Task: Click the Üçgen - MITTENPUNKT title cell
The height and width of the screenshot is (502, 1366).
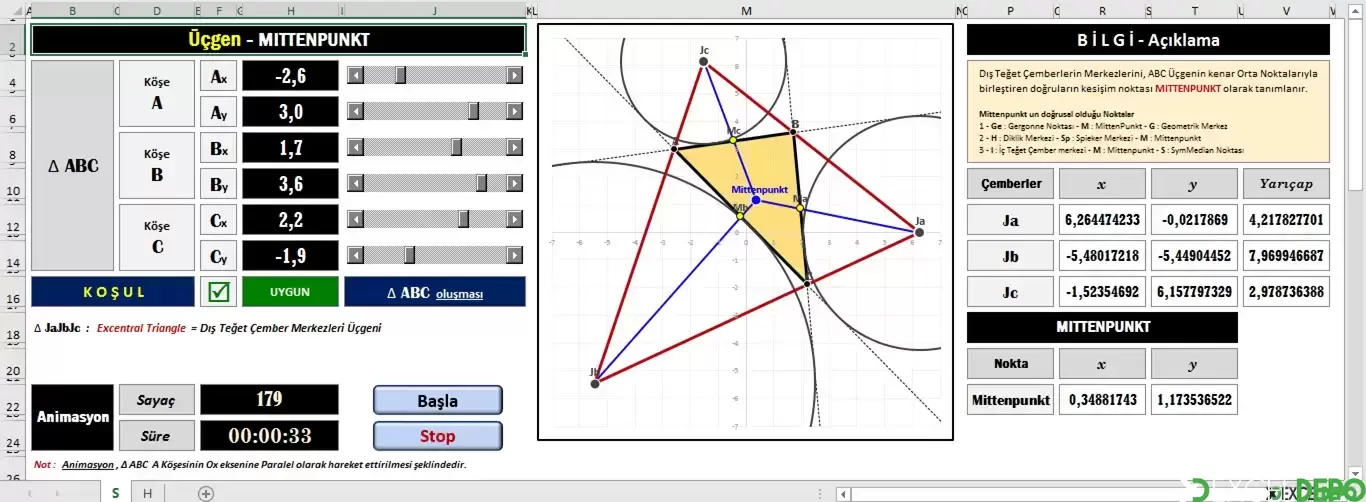Action: click(278, 39)
